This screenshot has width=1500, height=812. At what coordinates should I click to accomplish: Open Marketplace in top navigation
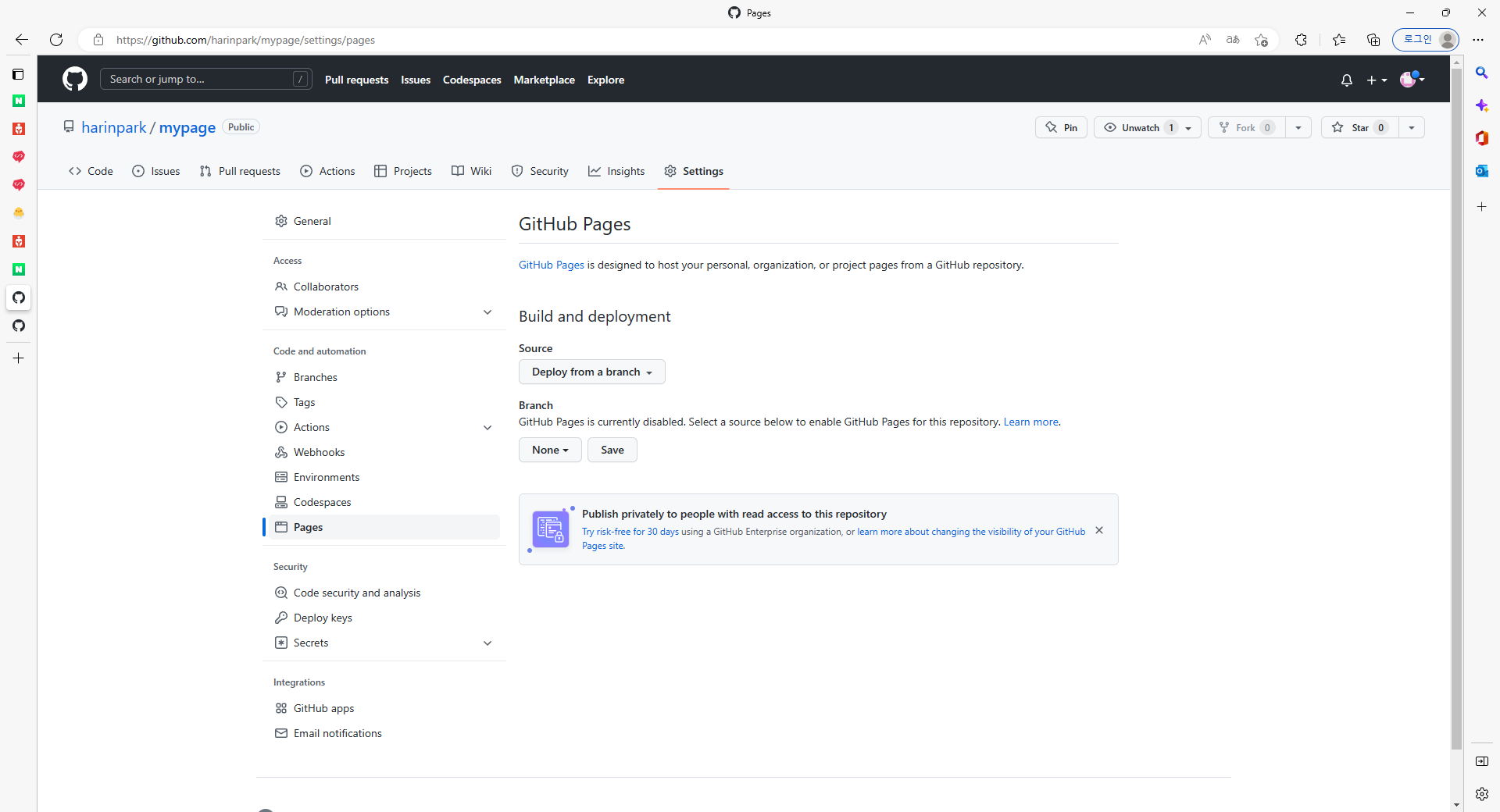point(544,80)
